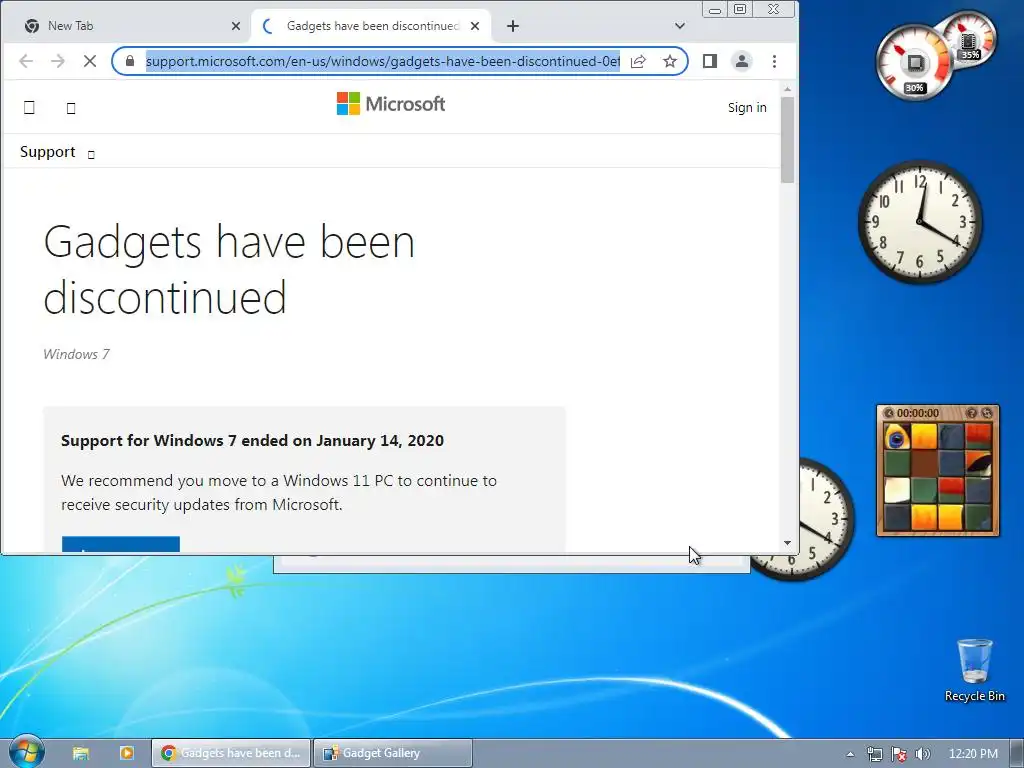Open the Recycle Bin
The width and height of the screenshot is (1024, 768).
pos(974,671)
